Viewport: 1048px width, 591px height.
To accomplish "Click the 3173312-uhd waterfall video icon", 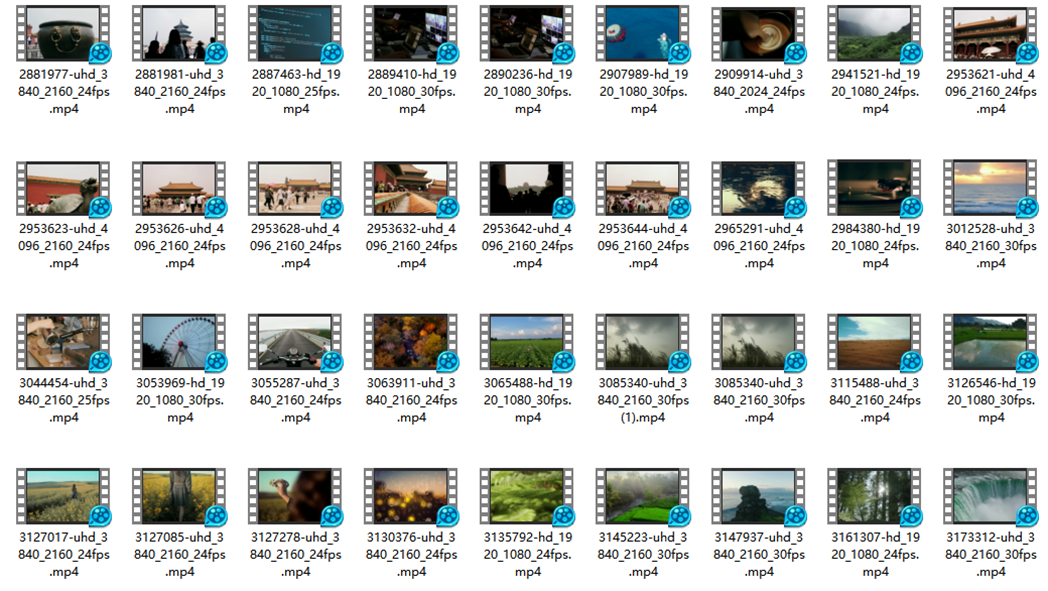I will 991,496.
